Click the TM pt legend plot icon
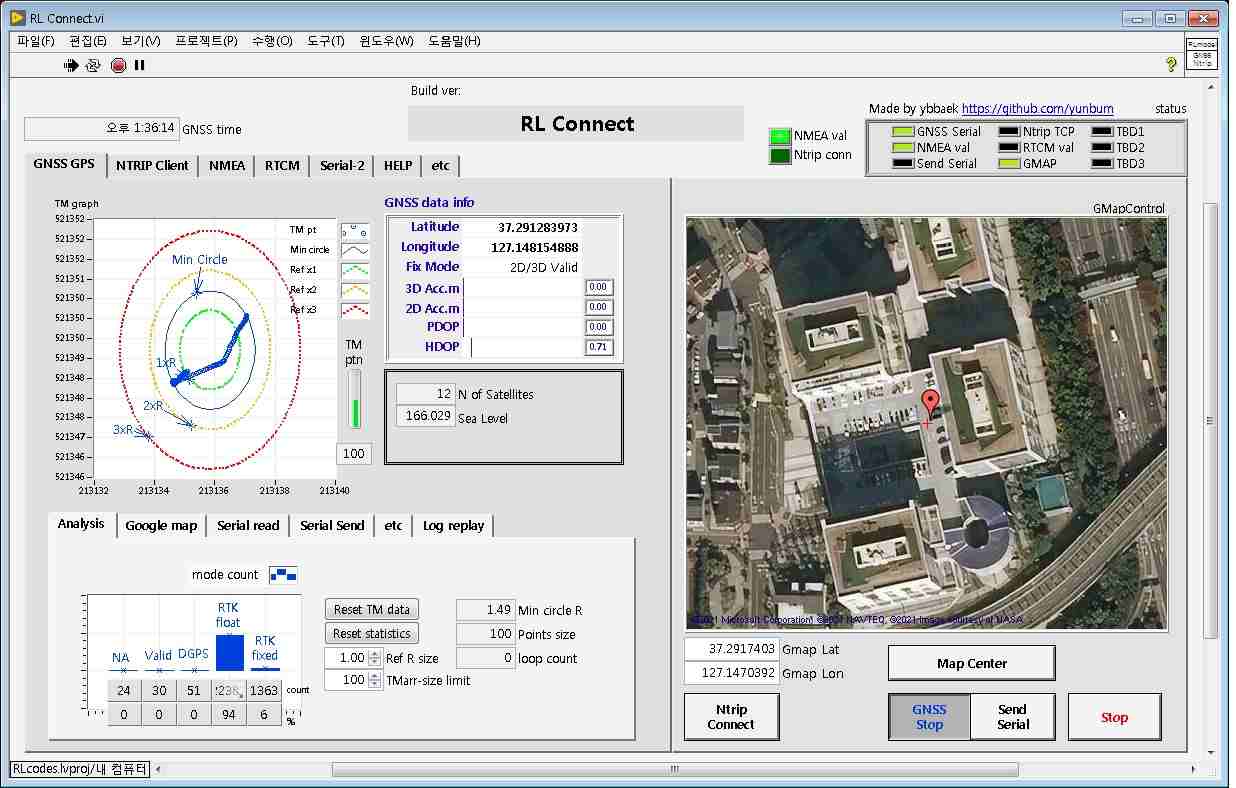Screen dimensions: 1236x788 (x=355, y=229)
